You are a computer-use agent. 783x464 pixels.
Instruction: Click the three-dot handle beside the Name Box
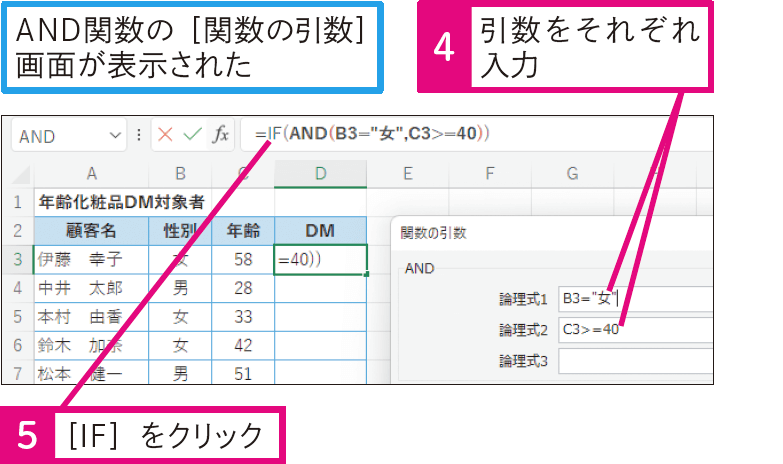[x=139, y=135]
